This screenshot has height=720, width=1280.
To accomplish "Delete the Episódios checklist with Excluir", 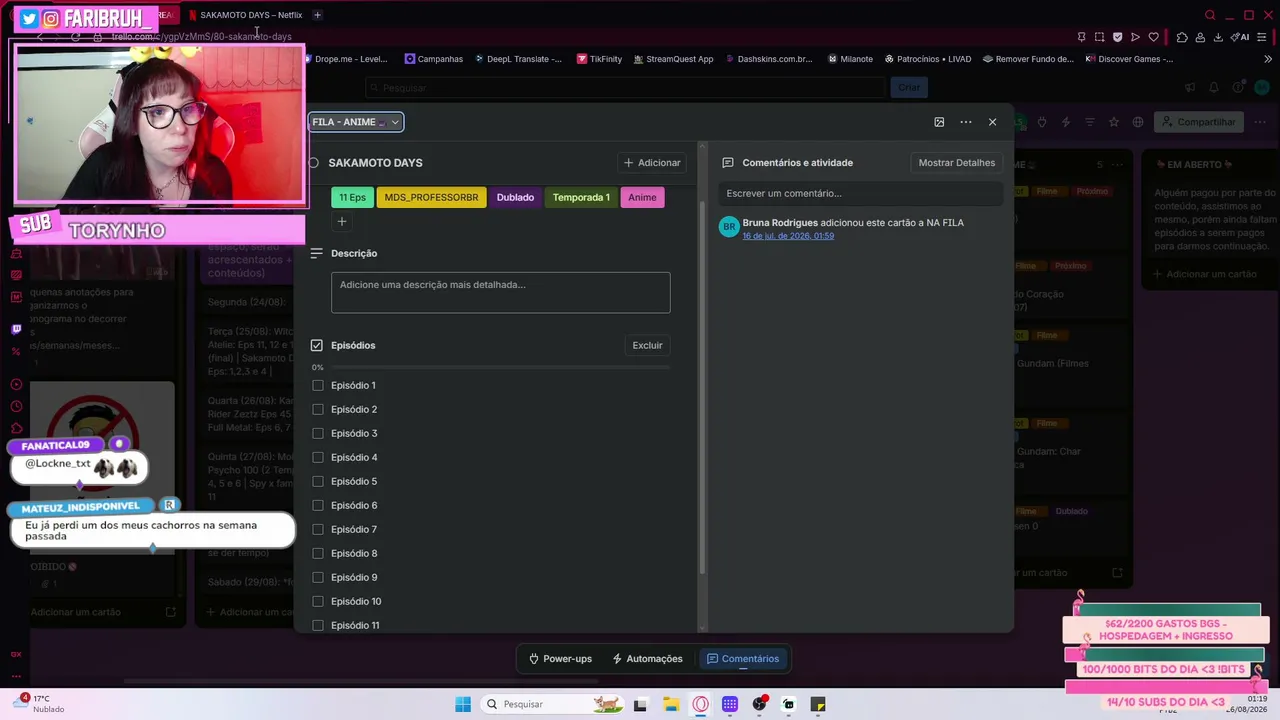I will (x=647, y=345).
